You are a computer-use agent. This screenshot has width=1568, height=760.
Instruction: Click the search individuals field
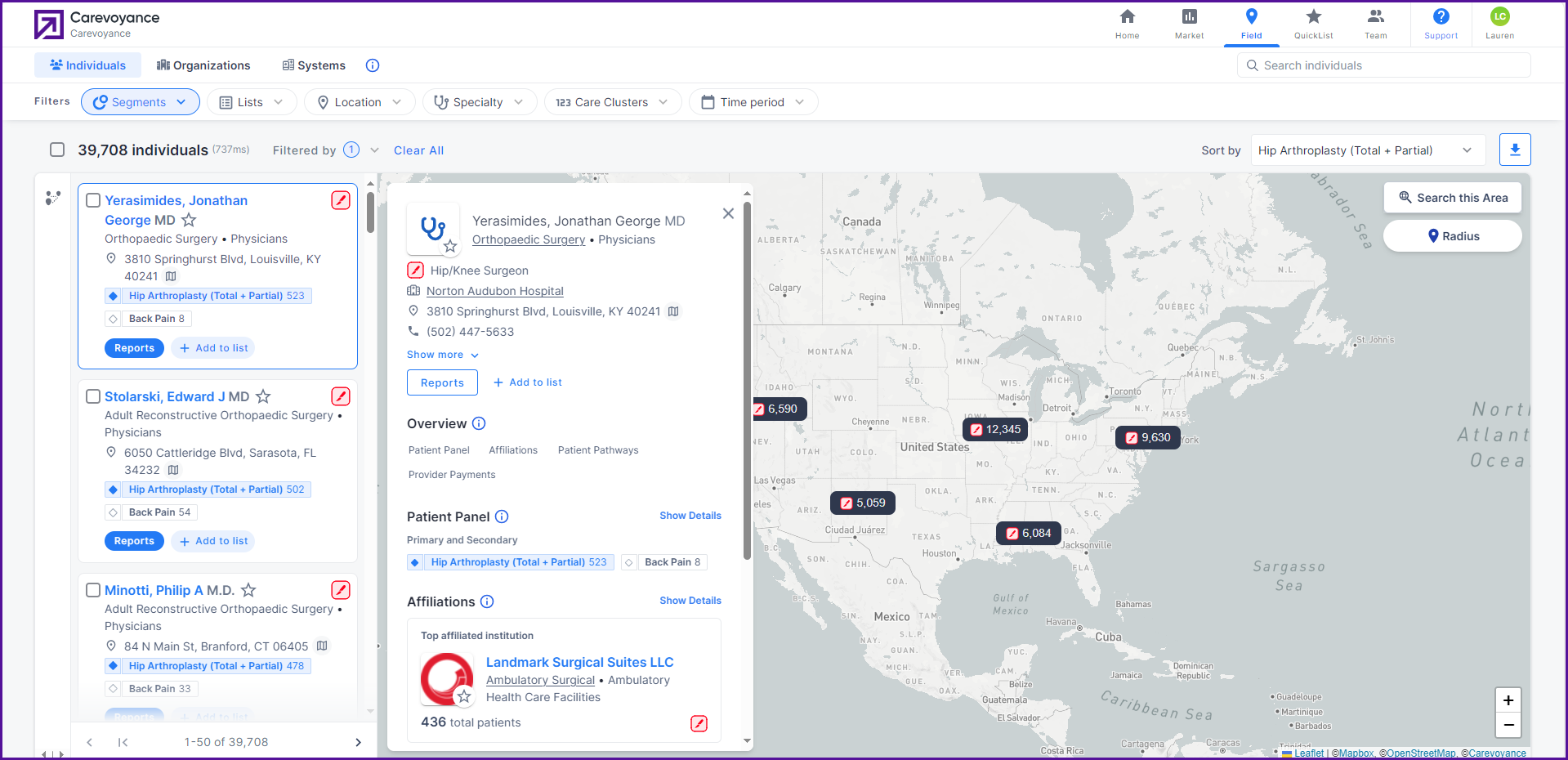click(x=1384, y=65)
